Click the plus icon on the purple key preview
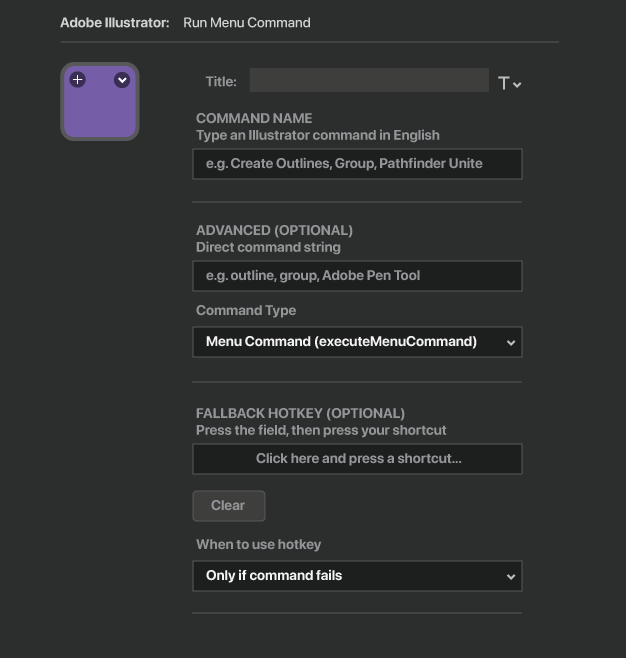This screenshot has width=626, height=658. 78,80
